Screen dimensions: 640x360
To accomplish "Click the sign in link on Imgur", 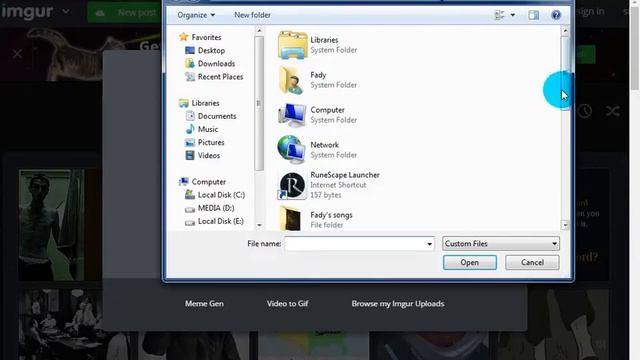I will (x=590, y=11).
